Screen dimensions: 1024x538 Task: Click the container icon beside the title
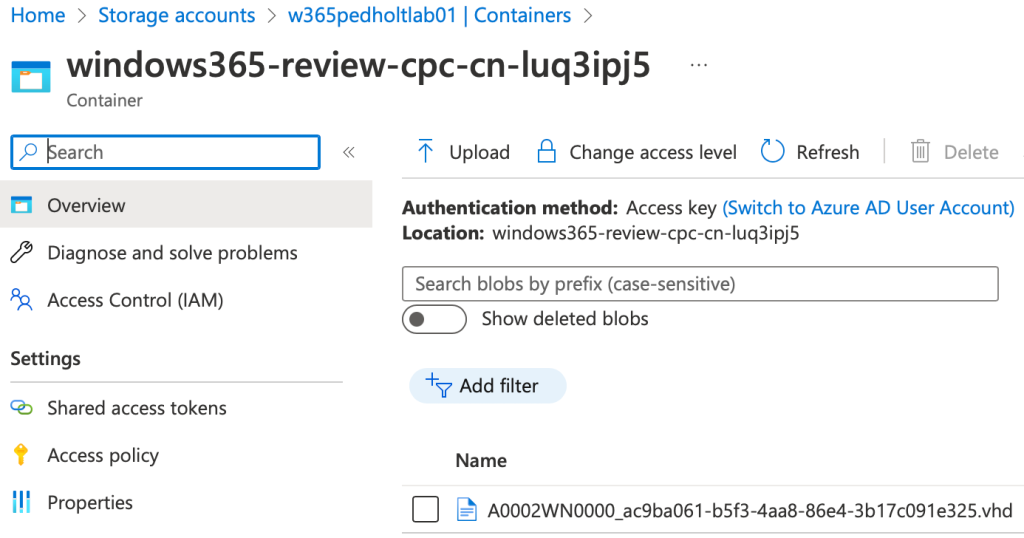[31, 76]
